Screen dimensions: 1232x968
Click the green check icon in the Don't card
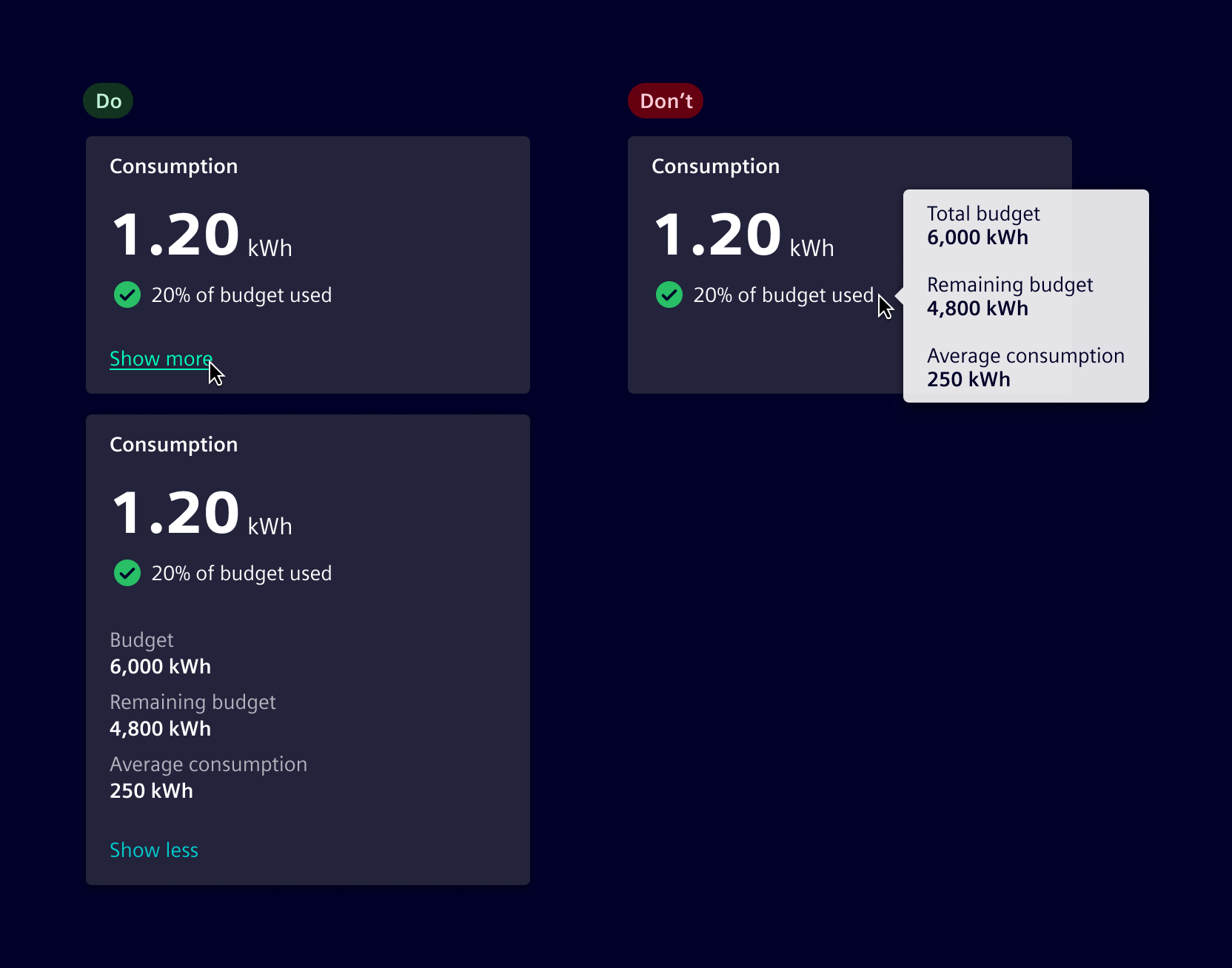669,295
